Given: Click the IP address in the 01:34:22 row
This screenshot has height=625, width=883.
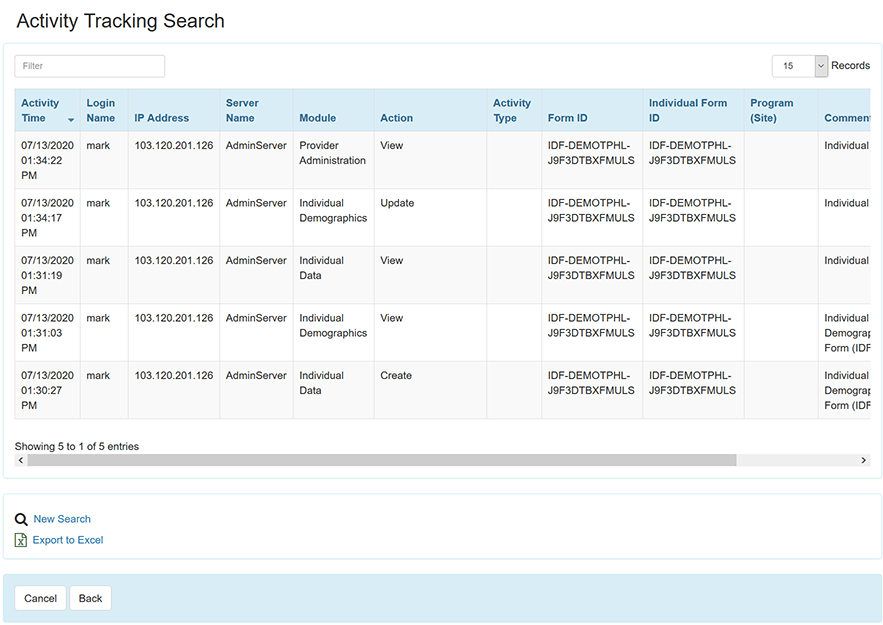Looking at the screenshot, I should coord(174,146).
